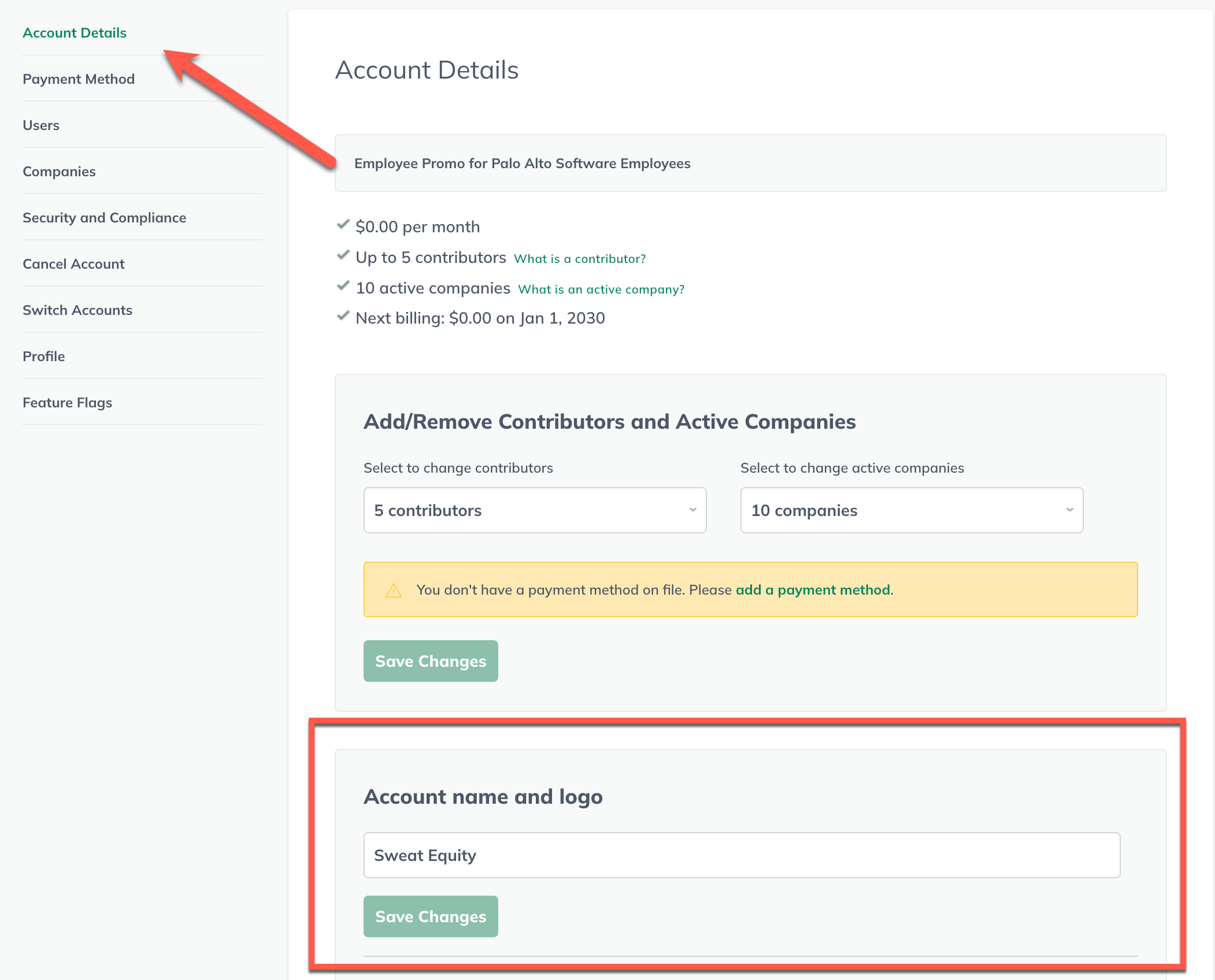Open the Cancel Account page
1215x980 pixels.
pos(73,264)
